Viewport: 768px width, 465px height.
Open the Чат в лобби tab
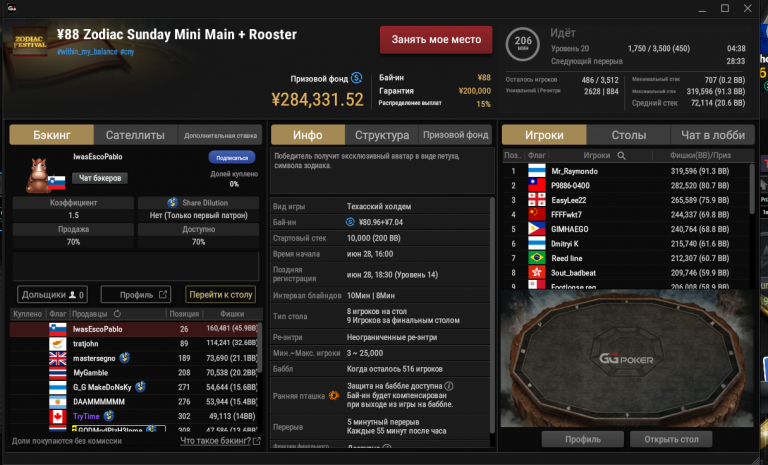pos(713,135)
